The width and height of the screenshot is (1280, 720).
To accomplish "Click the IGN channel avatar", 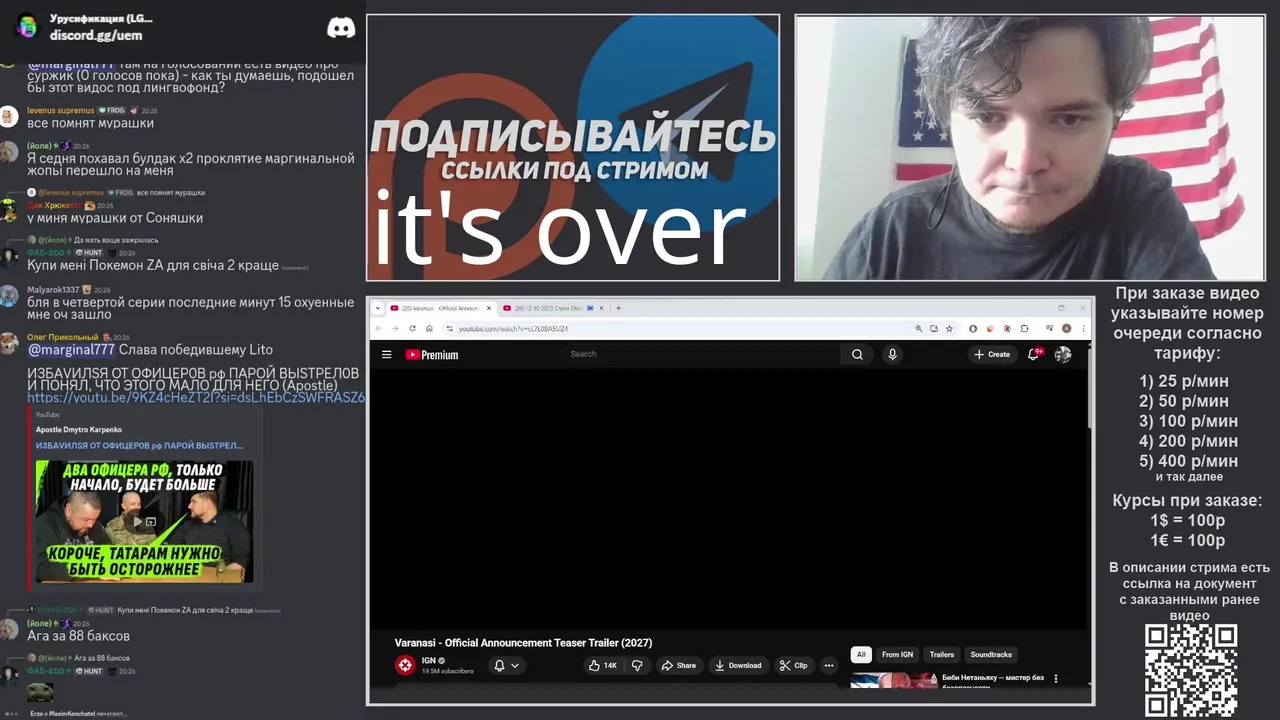I will tap(405, 665).
